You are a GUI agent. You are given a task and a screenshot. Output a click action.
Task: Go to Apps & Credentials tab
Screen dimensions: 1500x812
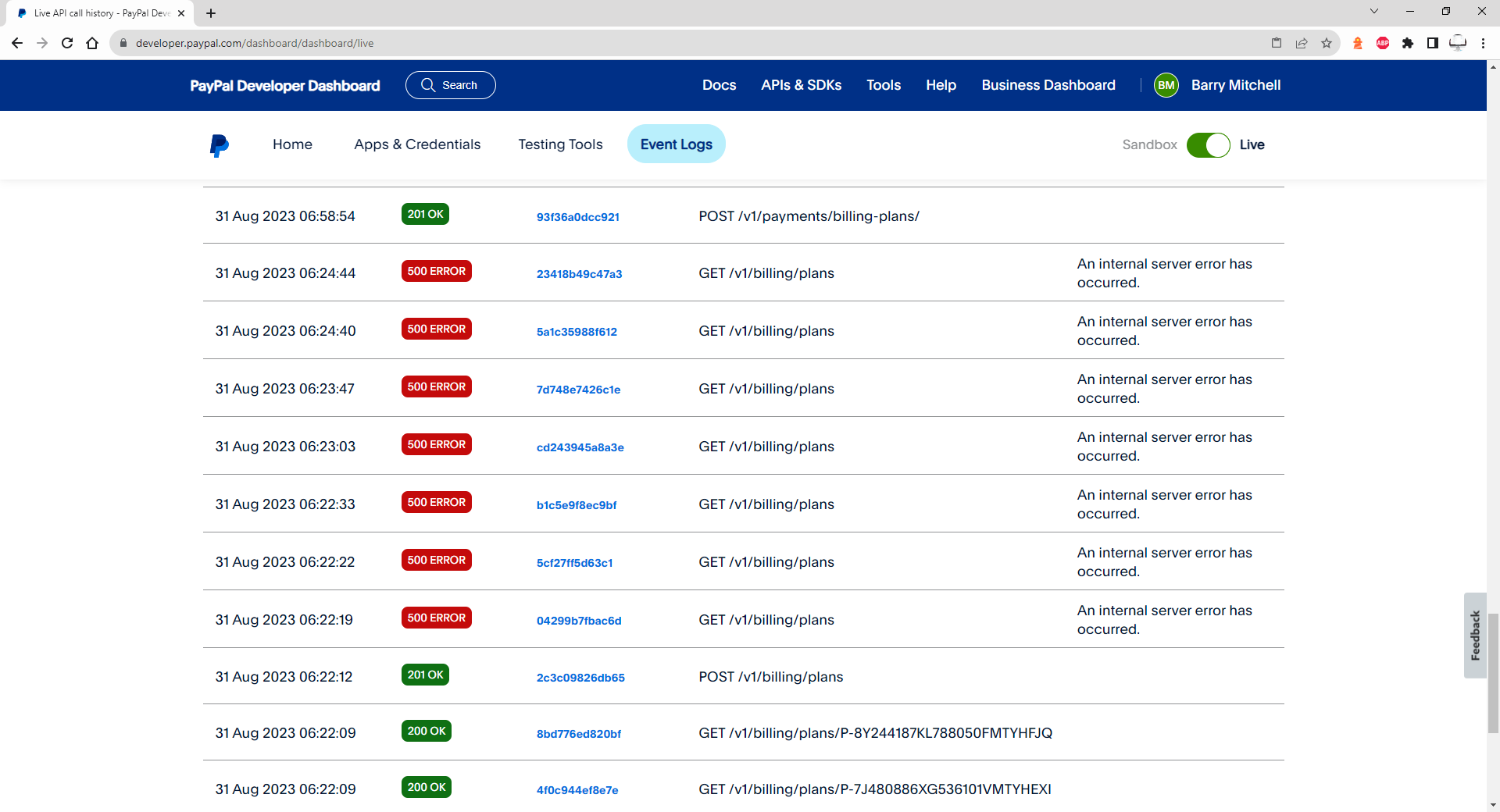pyautogui.click(x=417, y=144)
